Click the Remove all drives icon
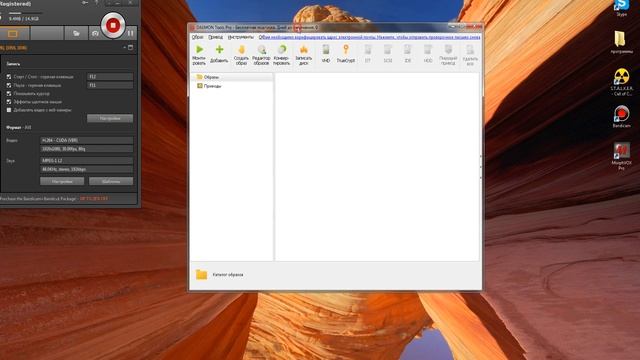The image size is (640, 360). 470,50
